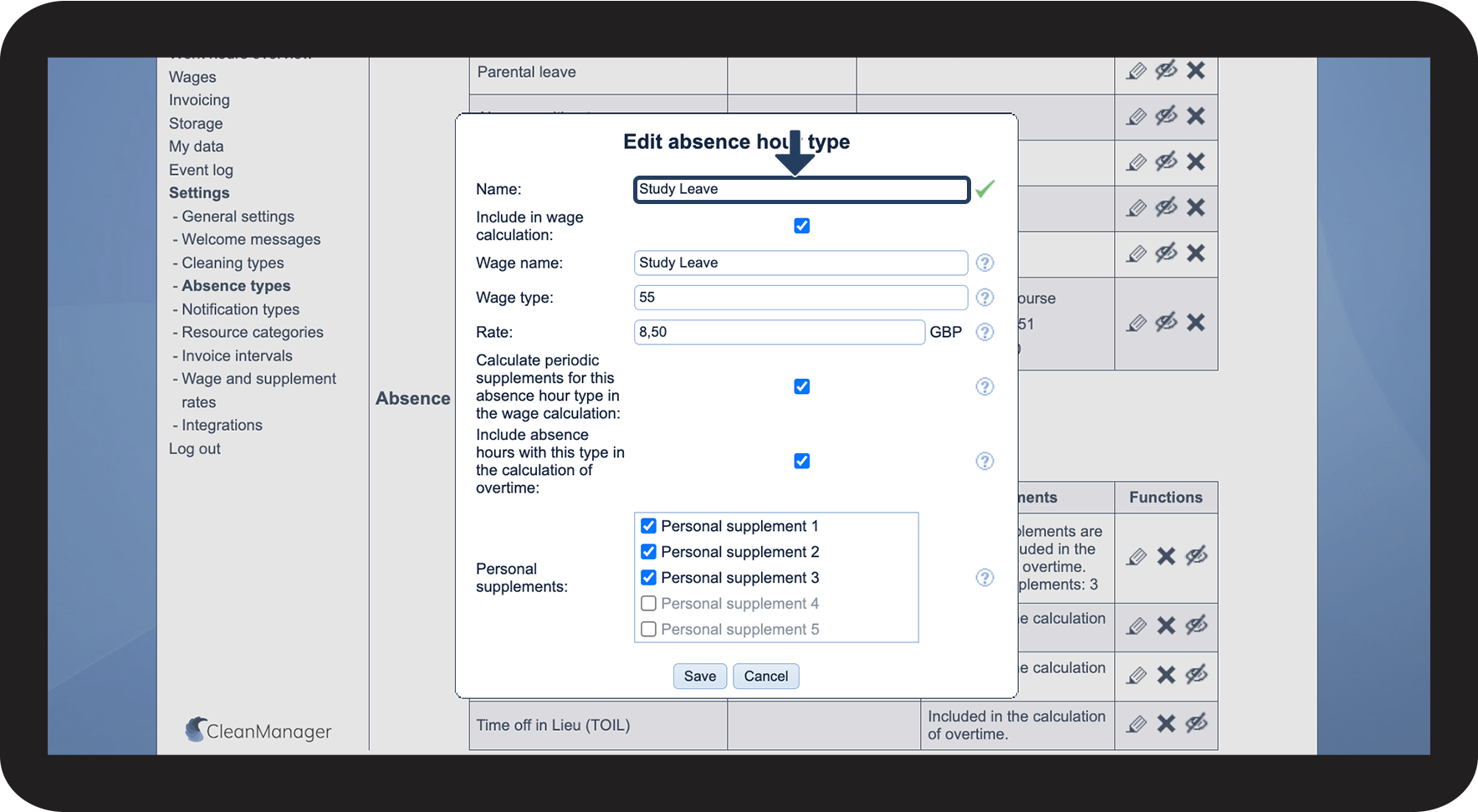Image resolution: width=1478 pixels, height=812 pixels.
Task: Click into the Rate input field
Action: 779,332
